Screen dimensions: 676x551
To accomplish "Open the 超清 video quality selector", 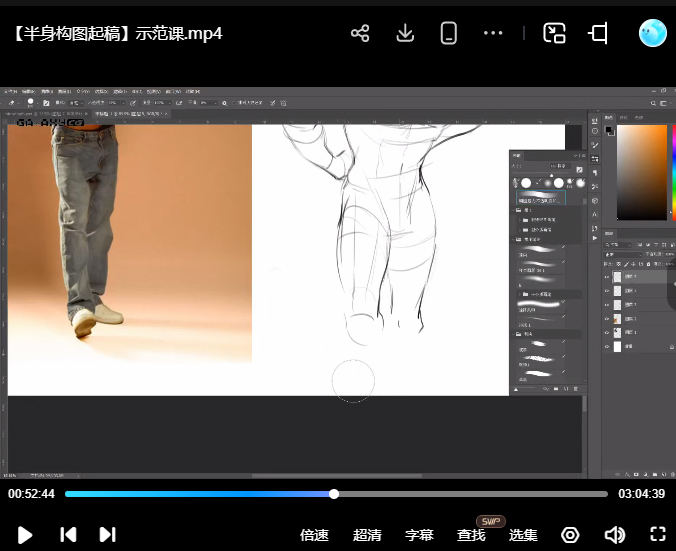I will tap(367, 535).
